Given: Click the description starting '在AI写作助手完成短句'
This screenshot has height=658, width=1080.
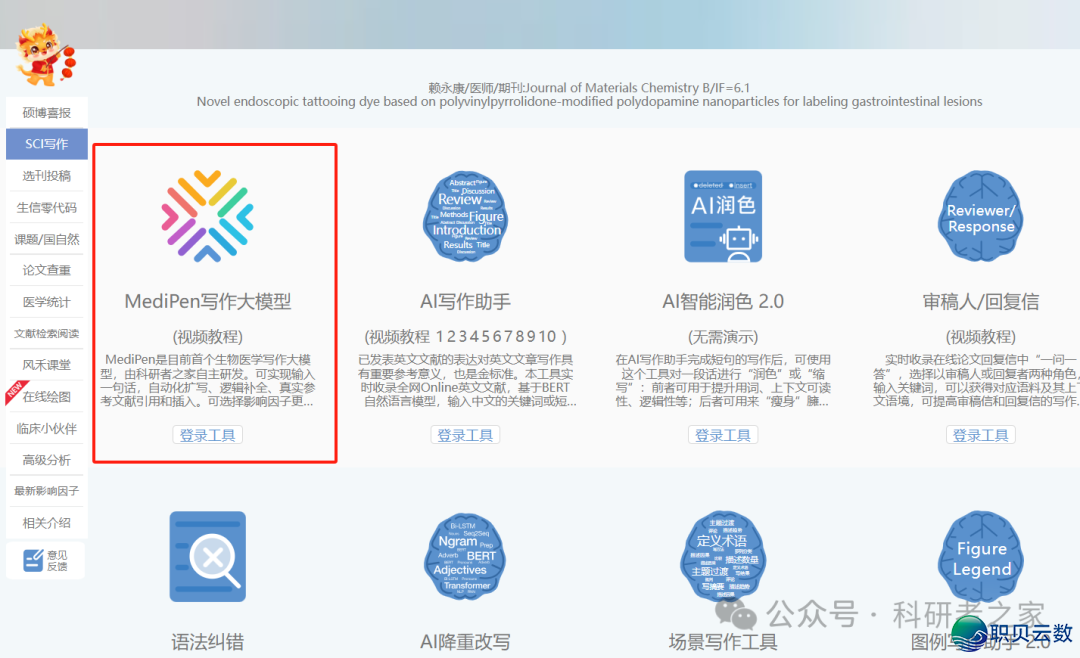Looking at the screenshot, I should click(723, 380).
